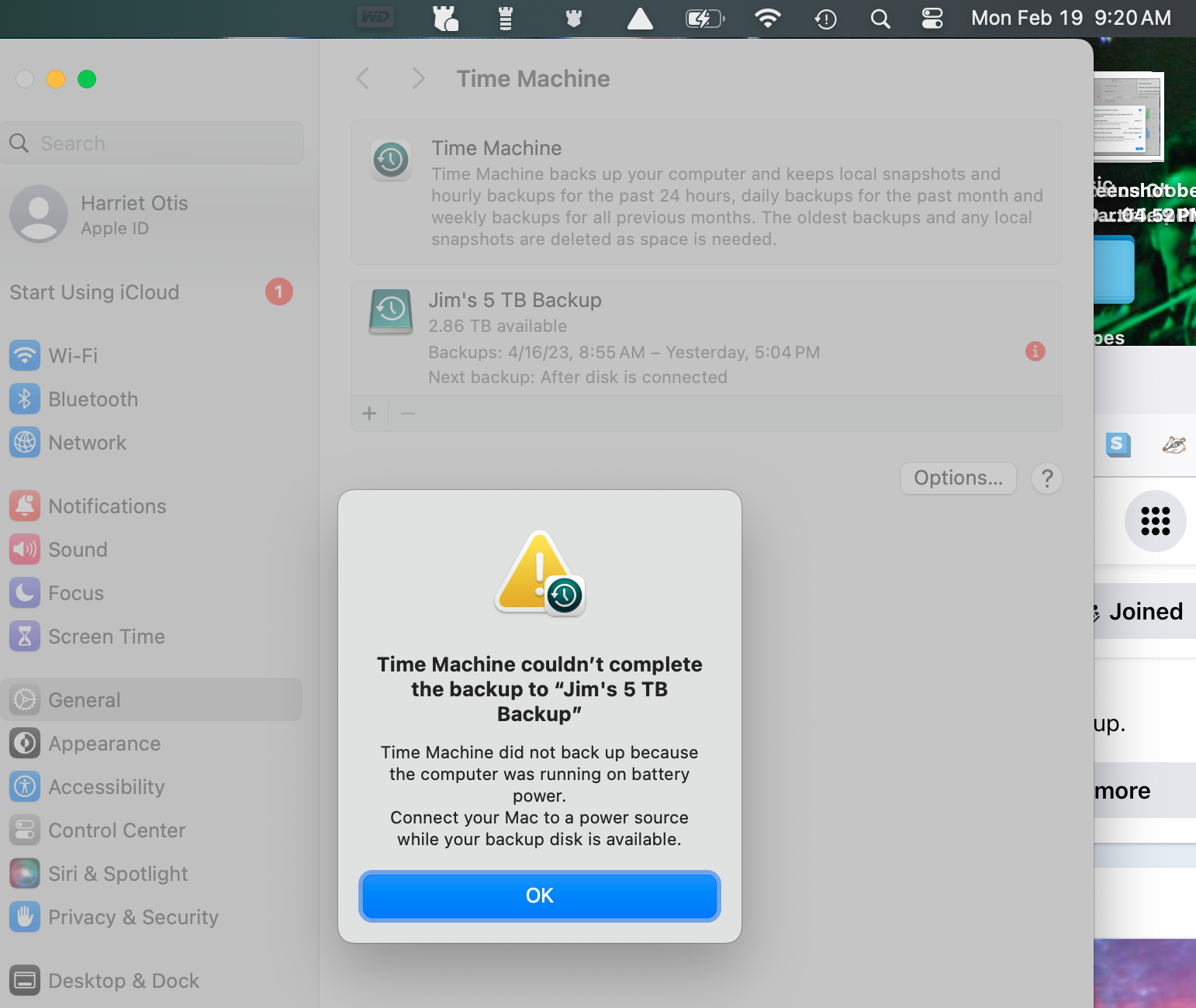Open Time Machine Options...
1196x1008 pixels.
click(958, 478)
